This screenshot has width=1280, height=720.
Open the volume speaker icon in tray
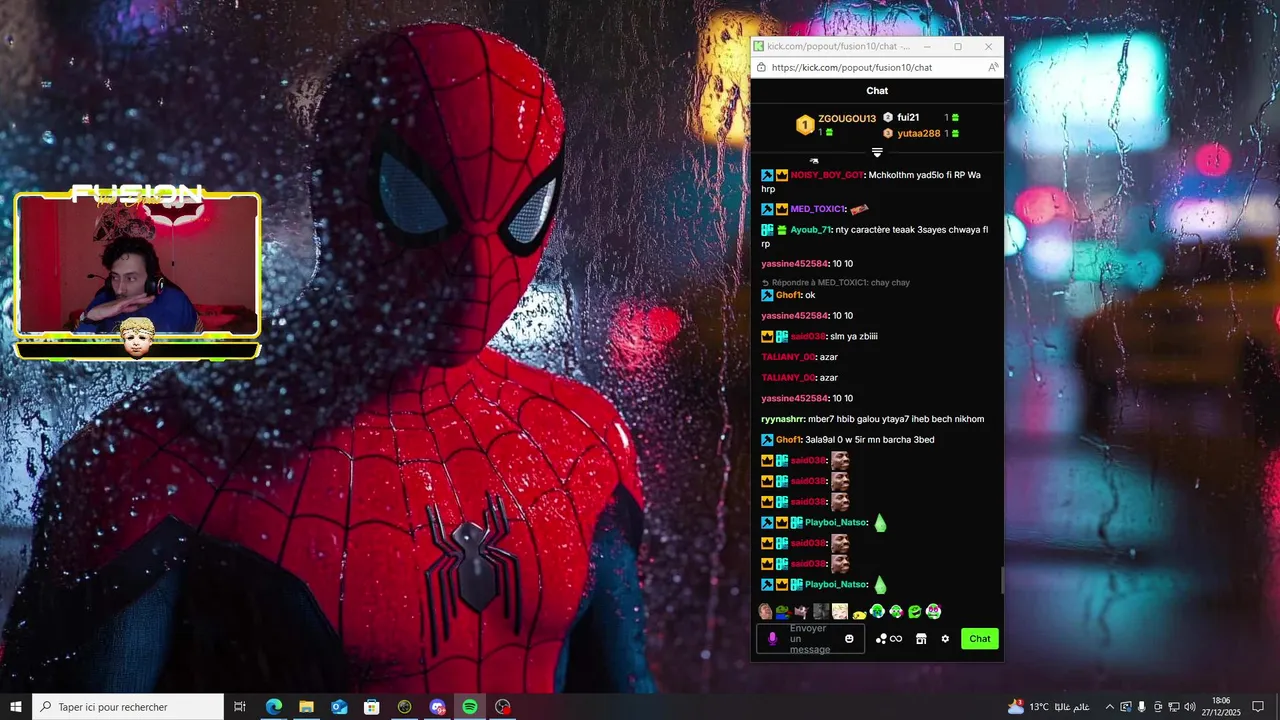click(1189, 707)
